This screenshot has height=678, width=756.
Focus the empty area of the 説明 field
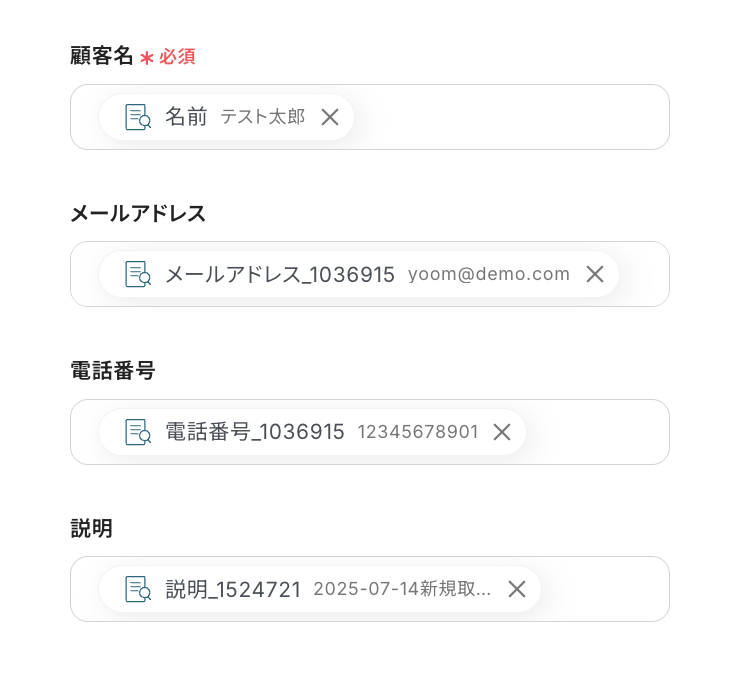tap(603, 589)
